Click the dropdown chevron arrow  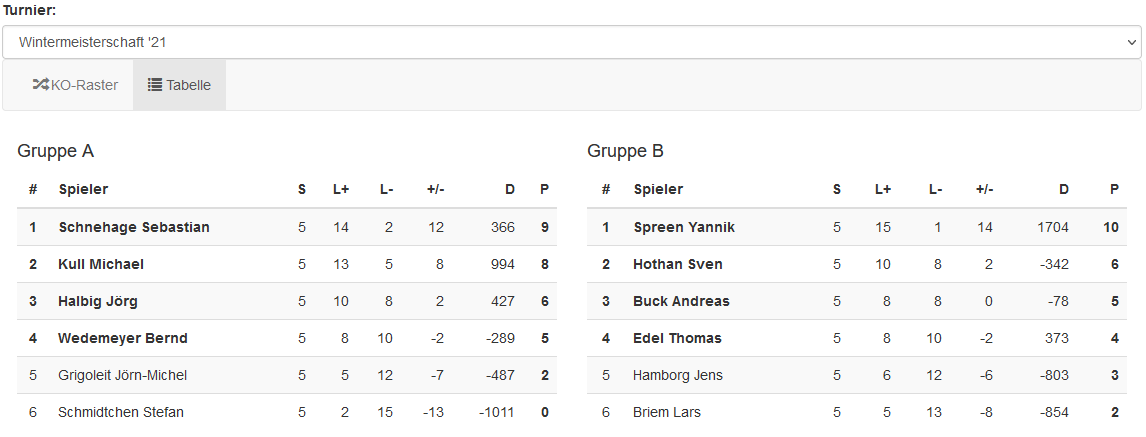click(1131, 43)
